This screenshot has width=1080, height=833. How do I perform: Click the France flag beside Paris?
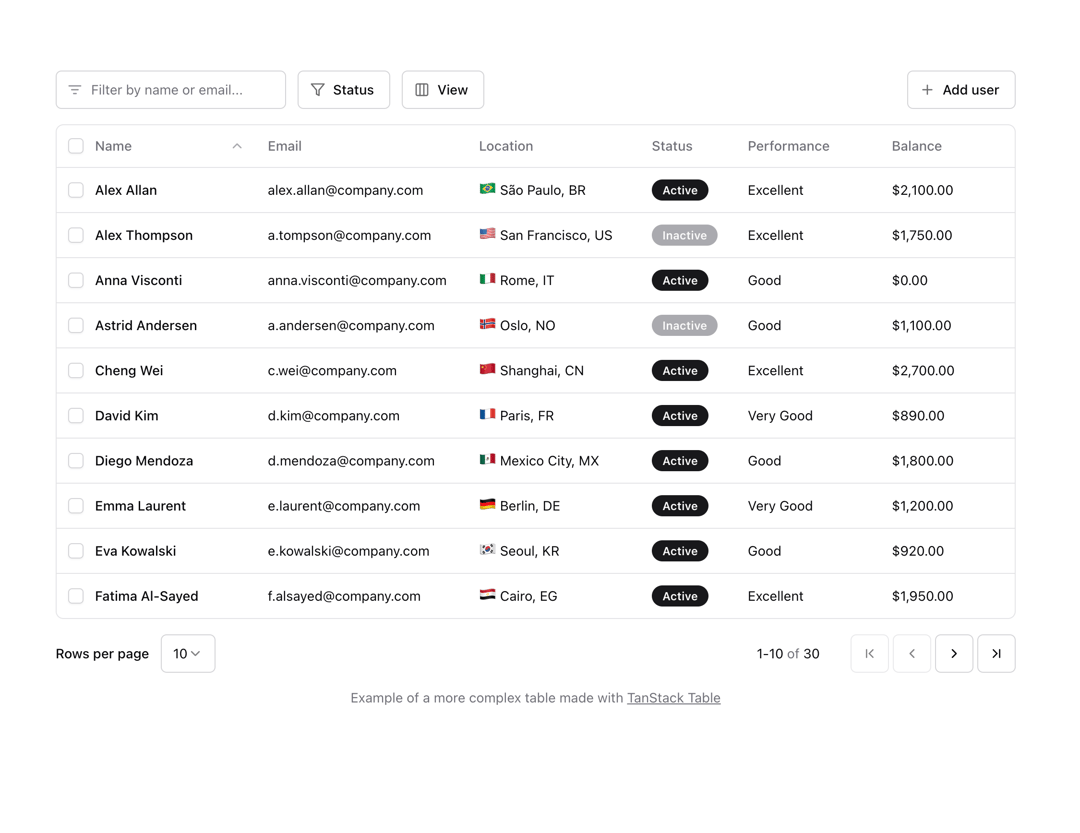pos(487,415)
